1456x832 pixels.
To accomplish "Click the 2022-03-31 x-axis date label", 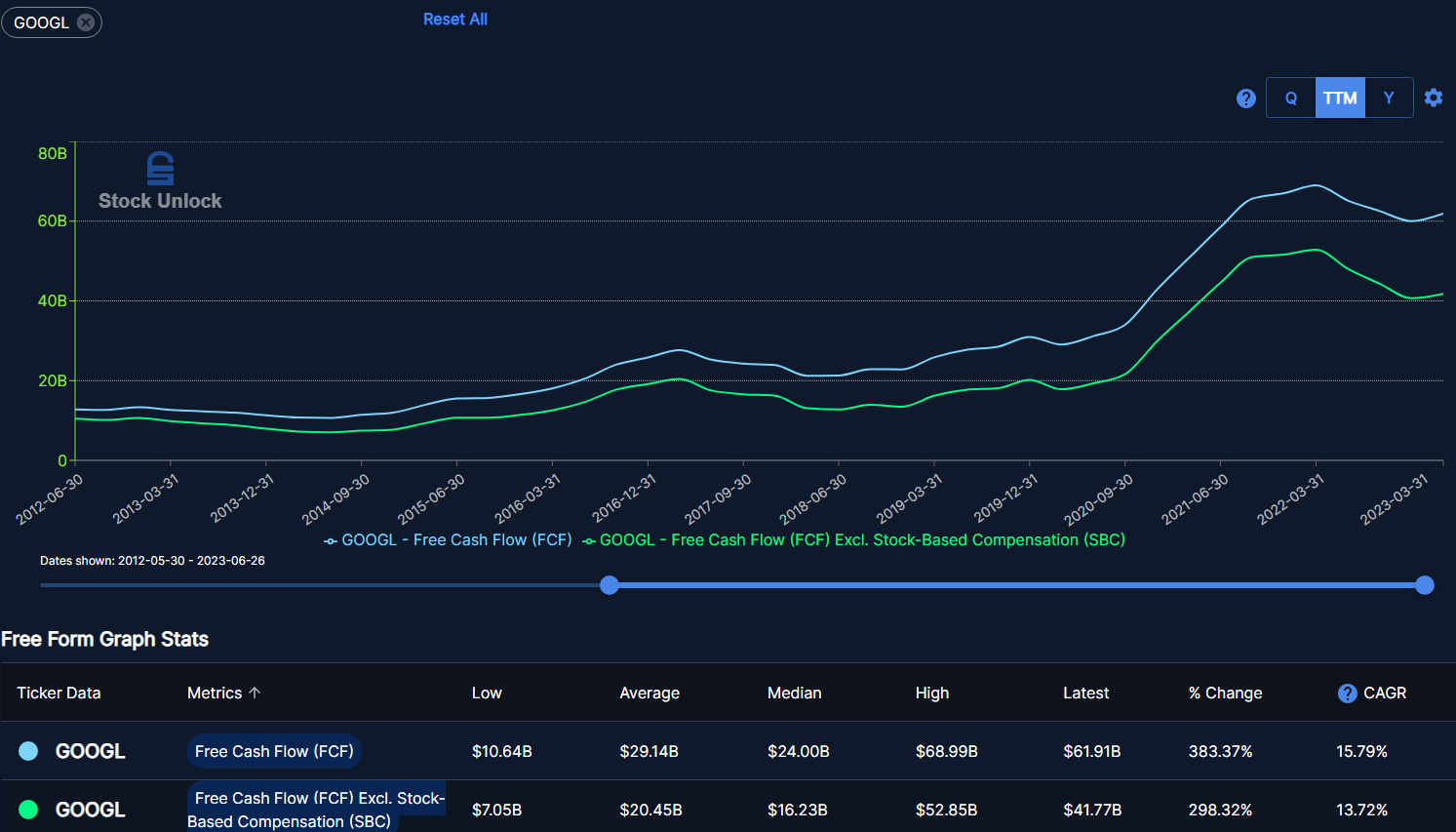I will click(x=1290, y=499).
